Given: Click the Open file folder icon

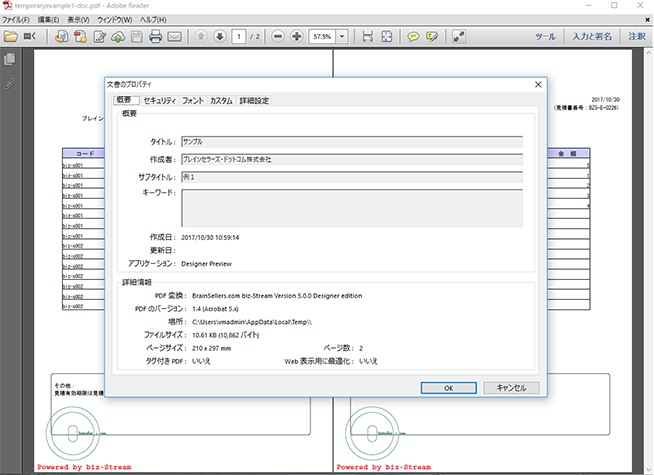Looking at the screenshot, I should click(10, 36).
